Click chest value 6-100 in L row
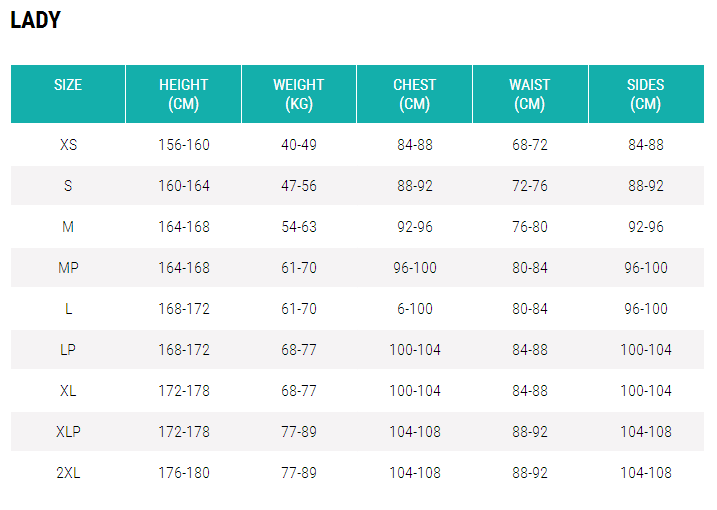The image size is (717, 510). point(414,309)
